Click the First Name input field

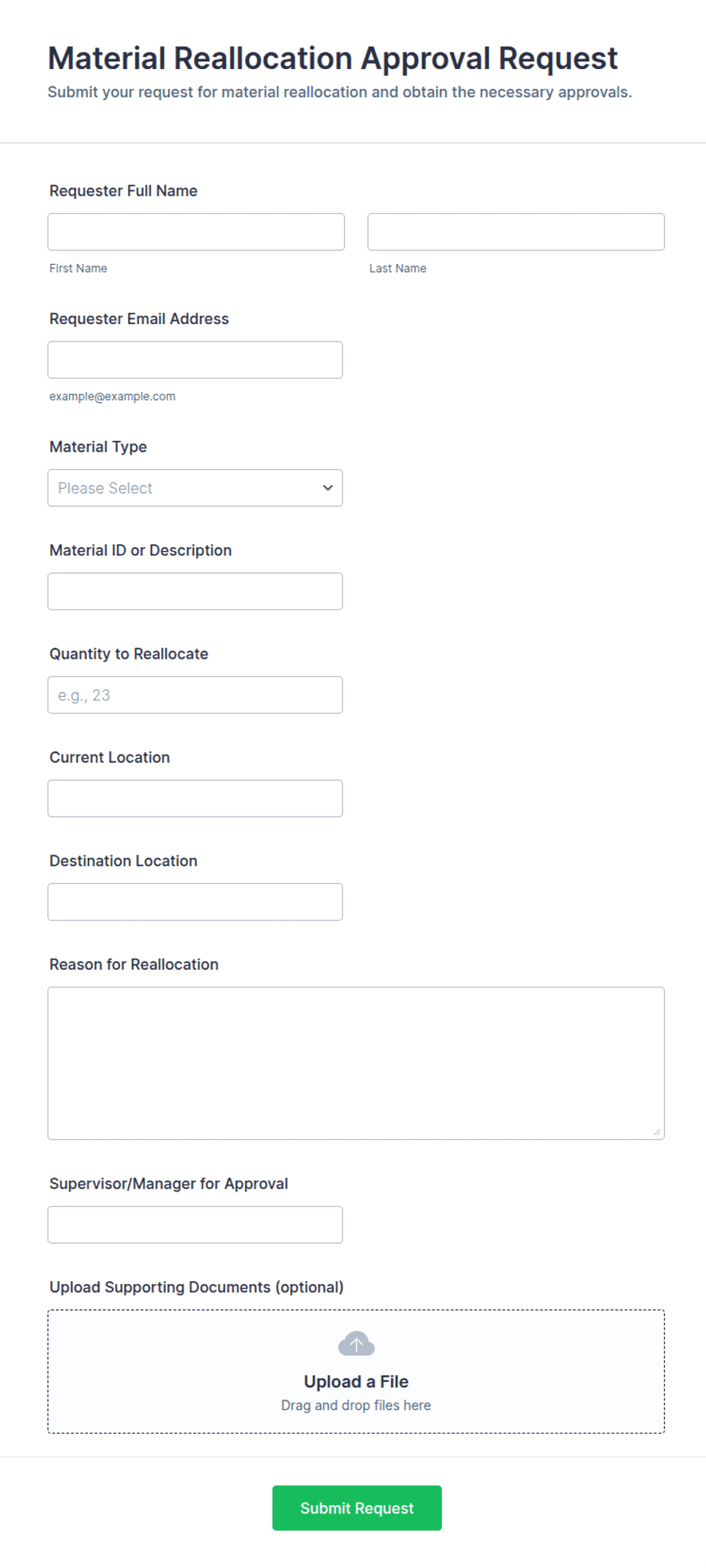tap(196, 231)
